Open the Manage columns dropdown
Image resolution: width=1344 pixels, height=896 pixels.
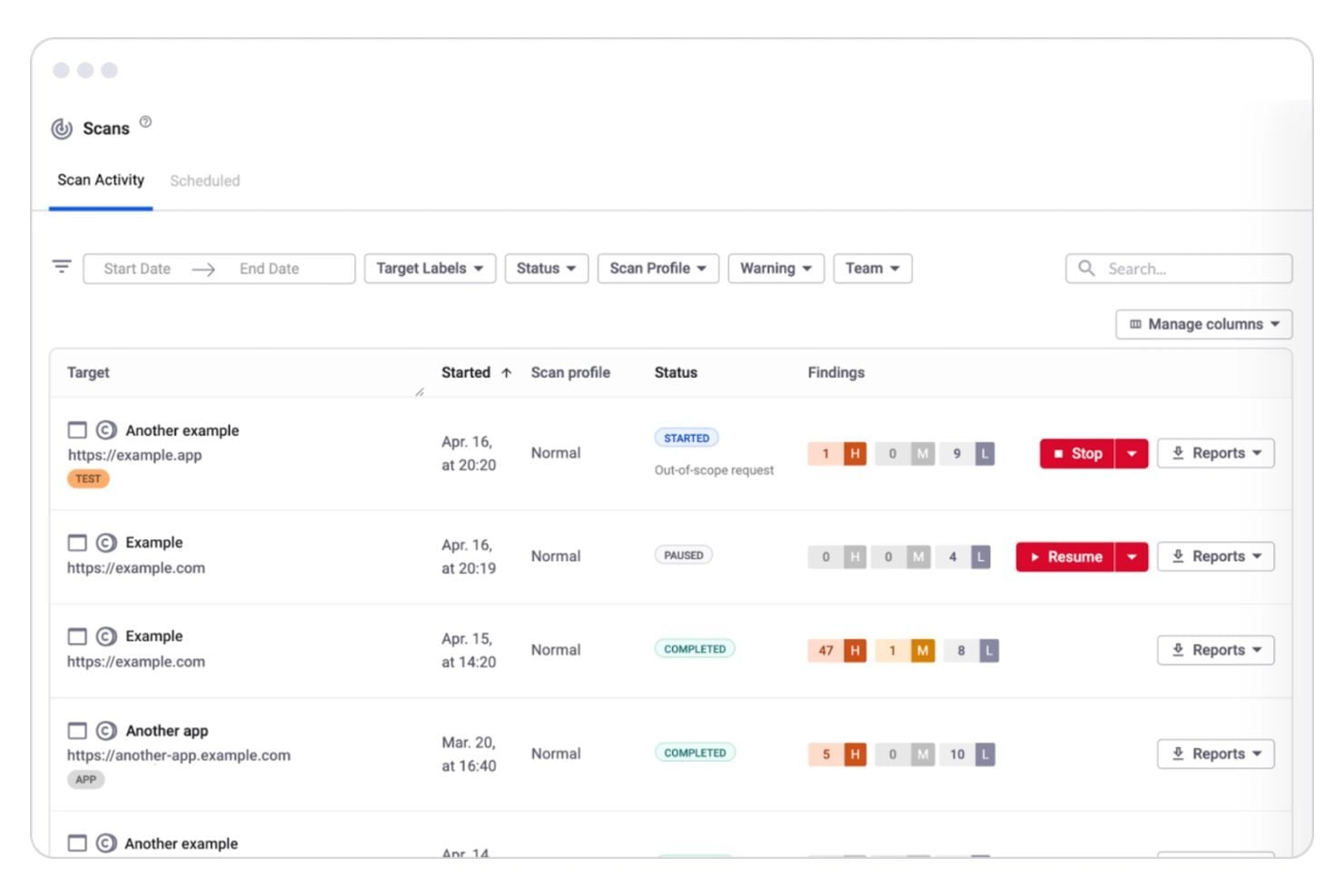(1203, 324)
